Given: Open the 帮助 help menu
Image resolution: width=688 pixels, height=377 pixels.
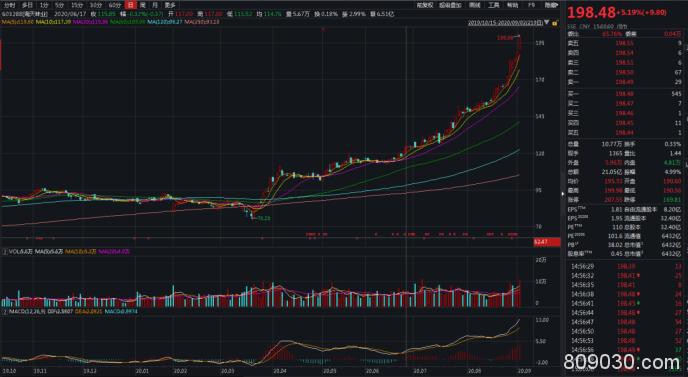Looking at the screenshot, I should coord(512,5).
